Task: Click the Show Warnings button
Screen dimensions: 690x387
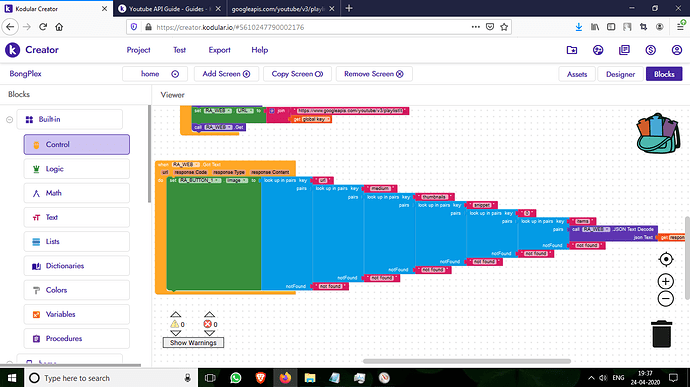Action: [193, 343]
